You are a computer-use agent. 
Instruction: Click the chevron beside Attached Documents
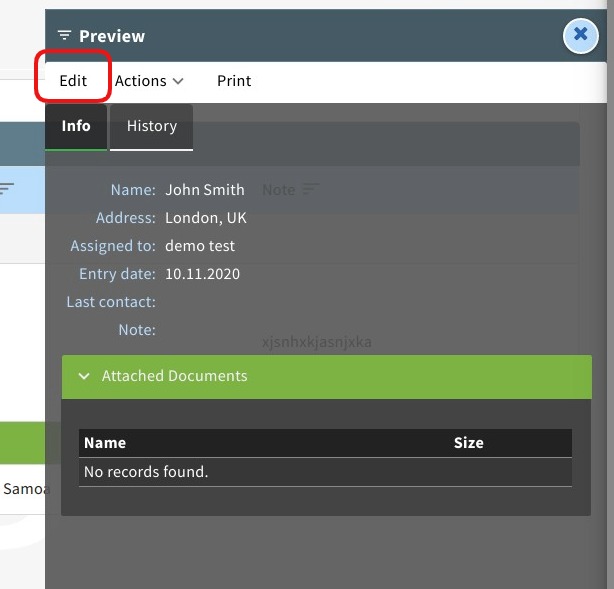(x=84, y=376)
